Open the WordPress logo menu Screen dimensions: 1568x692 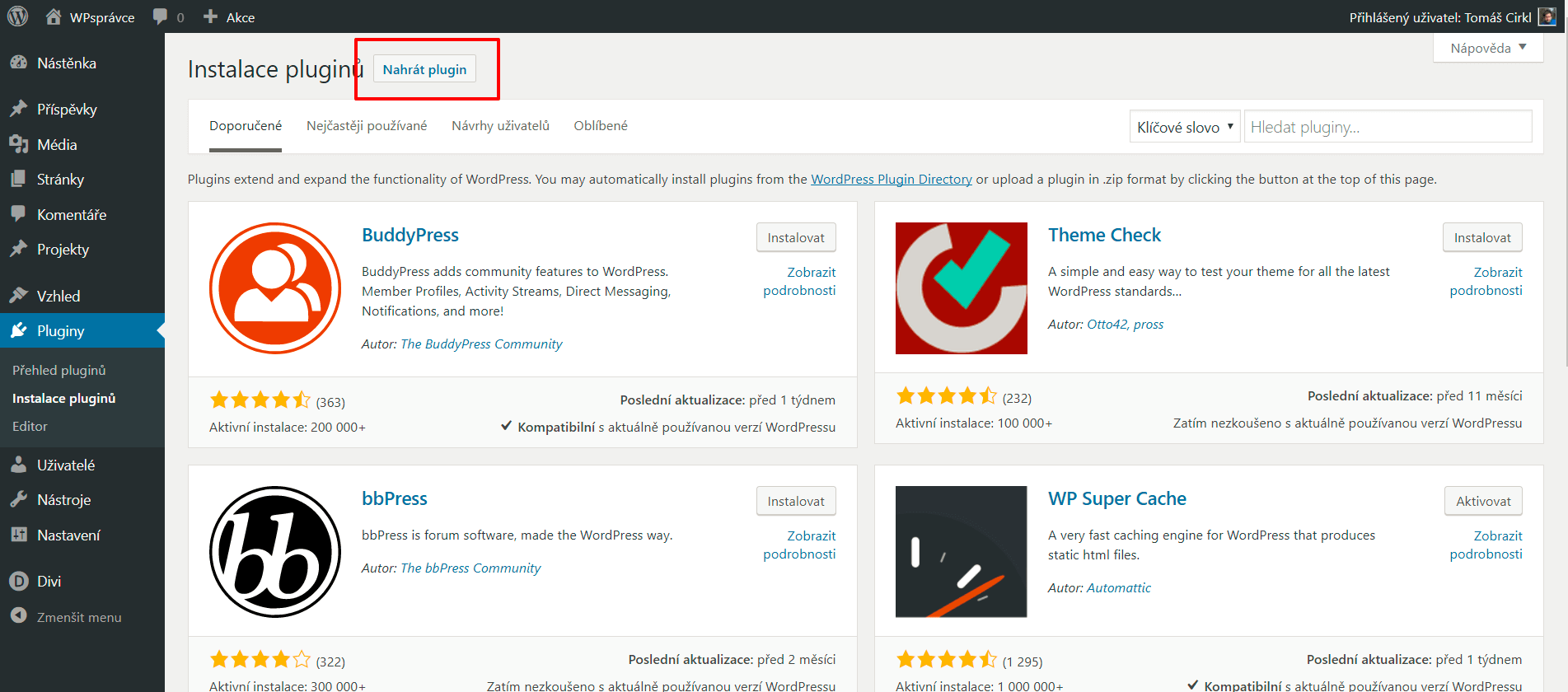[x=18, y=16]
